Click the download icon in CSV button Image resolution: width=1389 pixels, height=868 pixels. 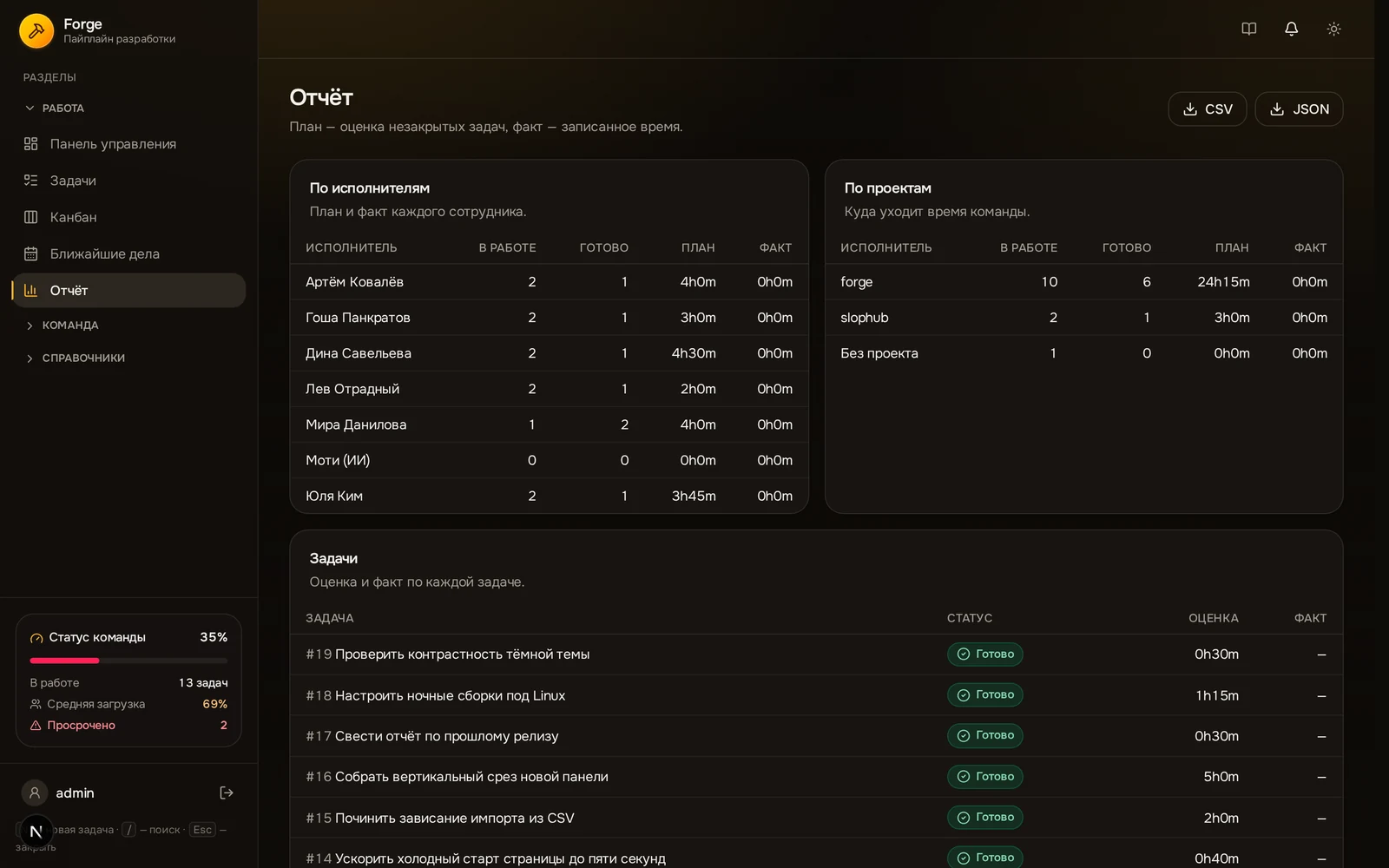[x=1190, y=109]
